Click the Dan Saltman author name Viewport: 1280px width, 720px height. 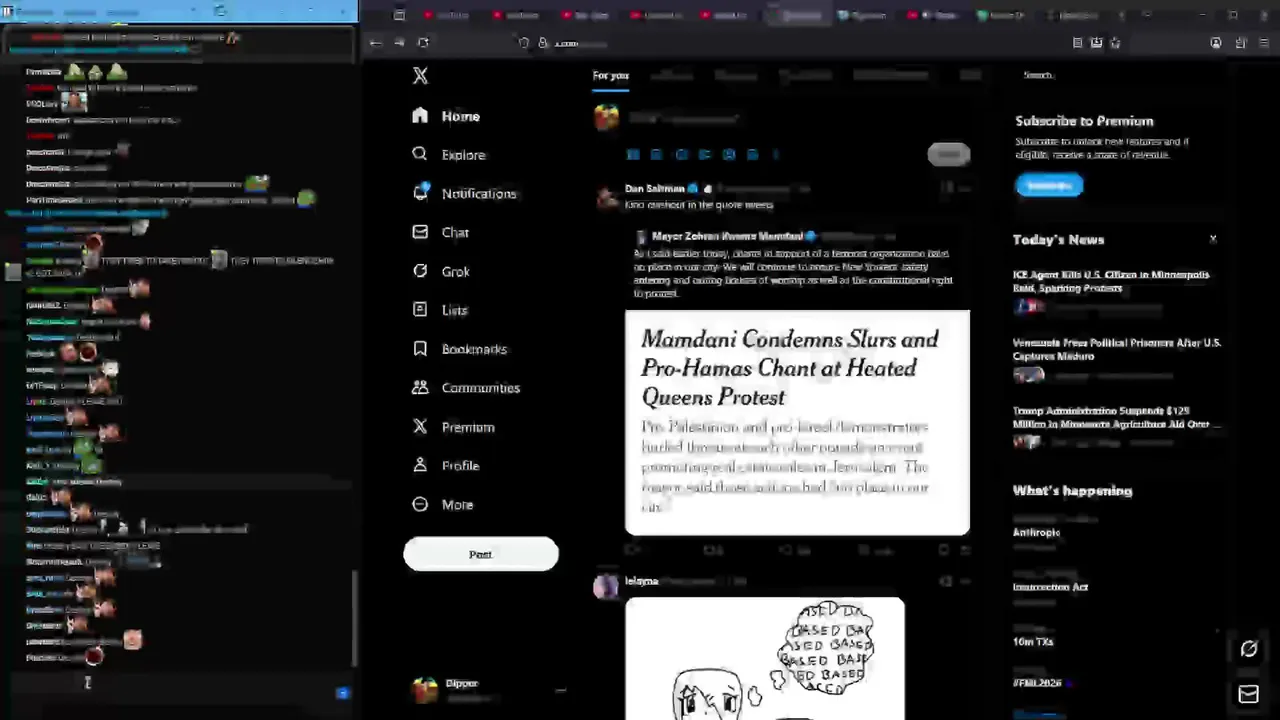pos(654,188)
